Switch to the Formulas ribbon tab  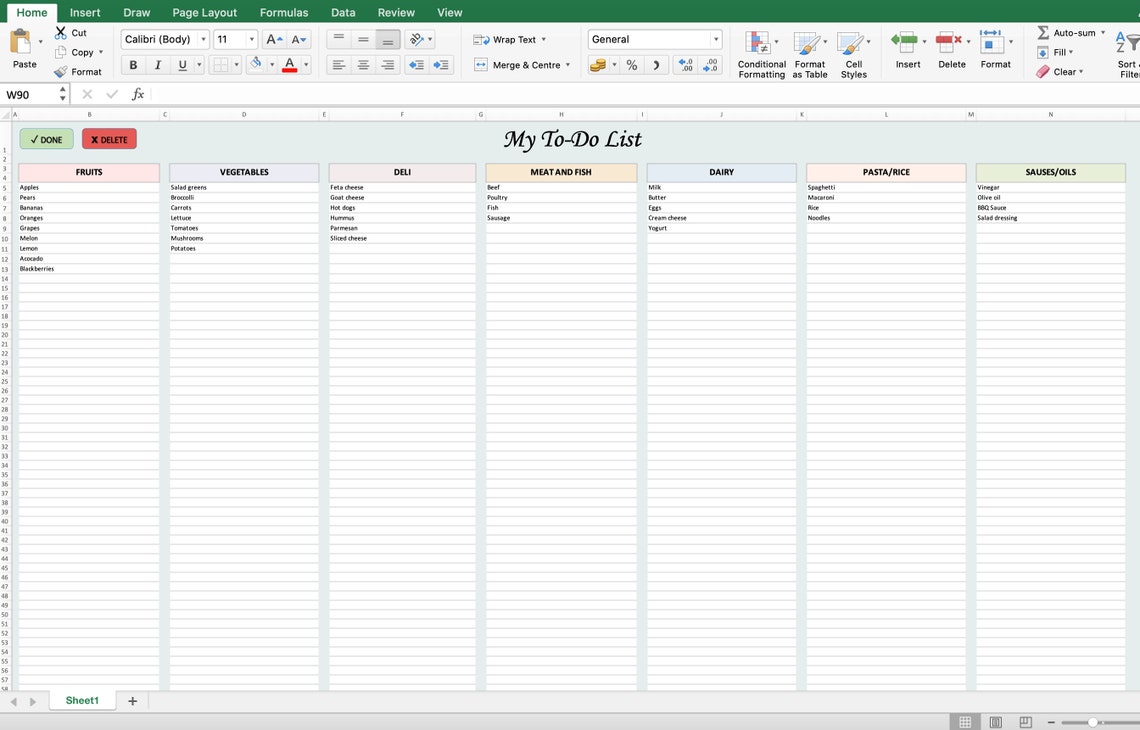(284, 12)
